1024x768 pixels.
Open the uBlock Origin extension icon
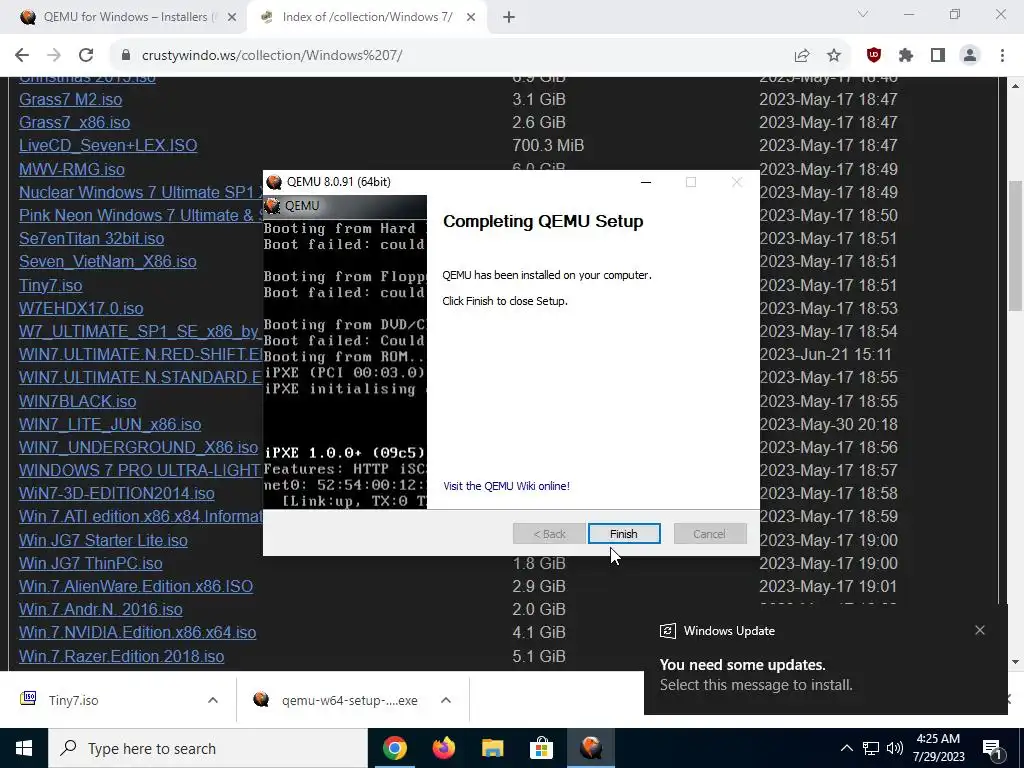click(874, 56)
